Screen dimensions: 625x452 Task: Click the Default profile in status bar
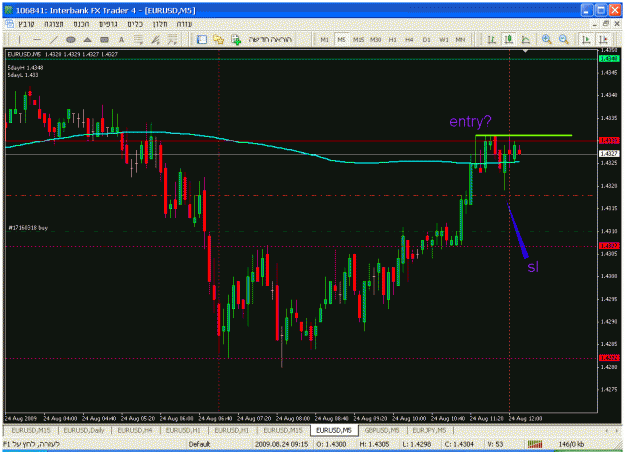tap(199, 444)
